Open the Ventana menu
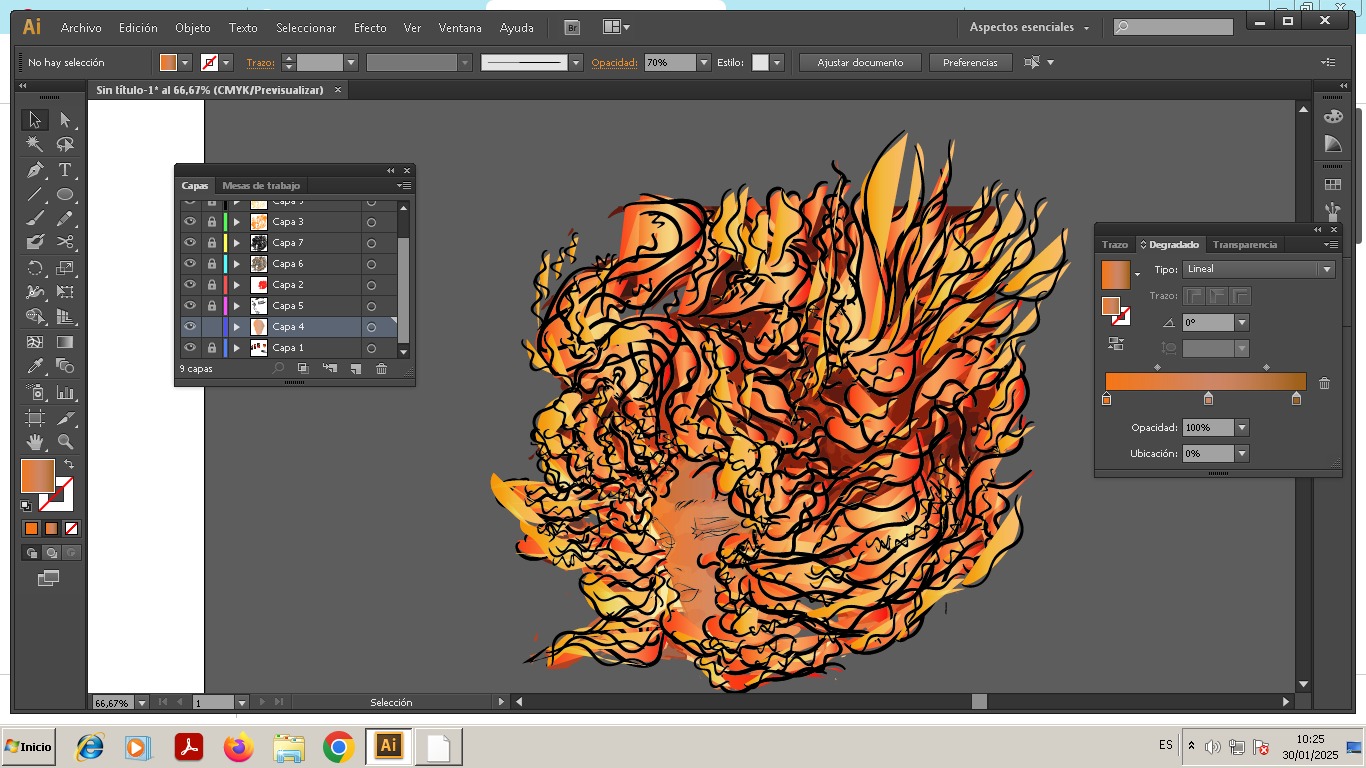1366x768 pixels. 460,28
